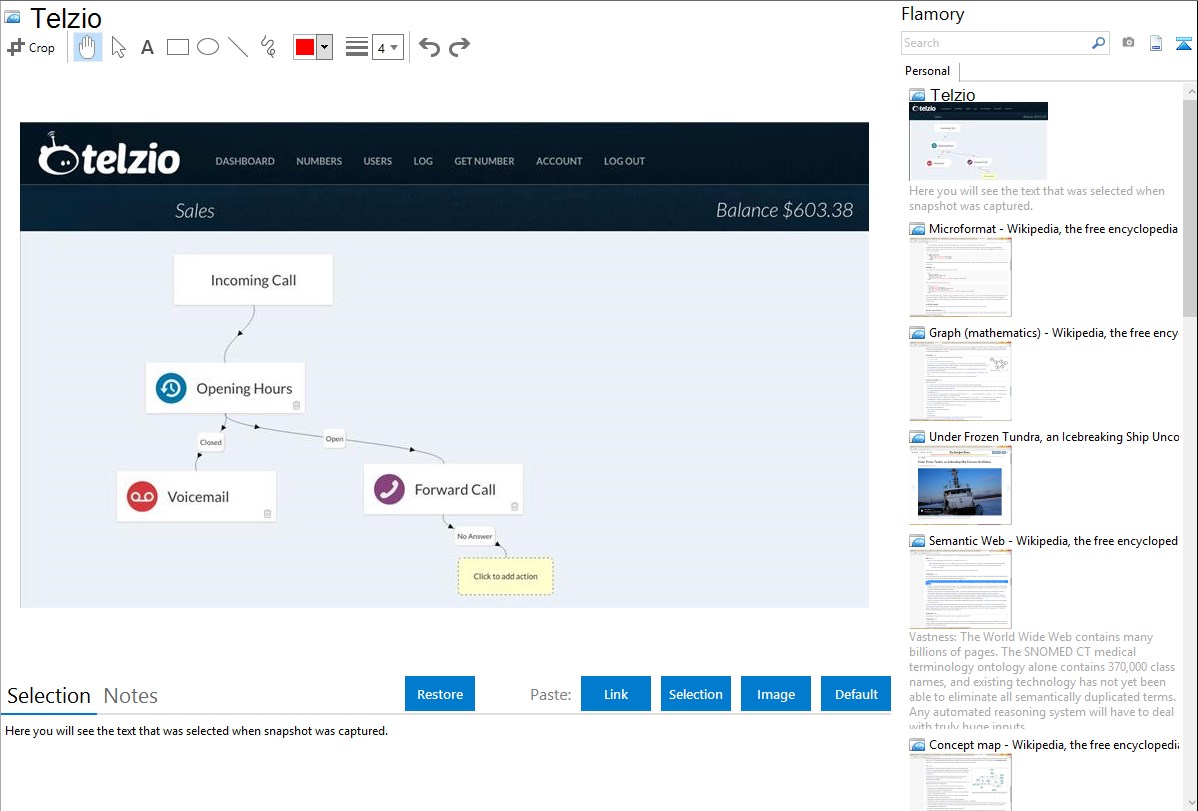Open DASHBOARD in Telzio nav

pyautogui.click(x=244, y=161)
